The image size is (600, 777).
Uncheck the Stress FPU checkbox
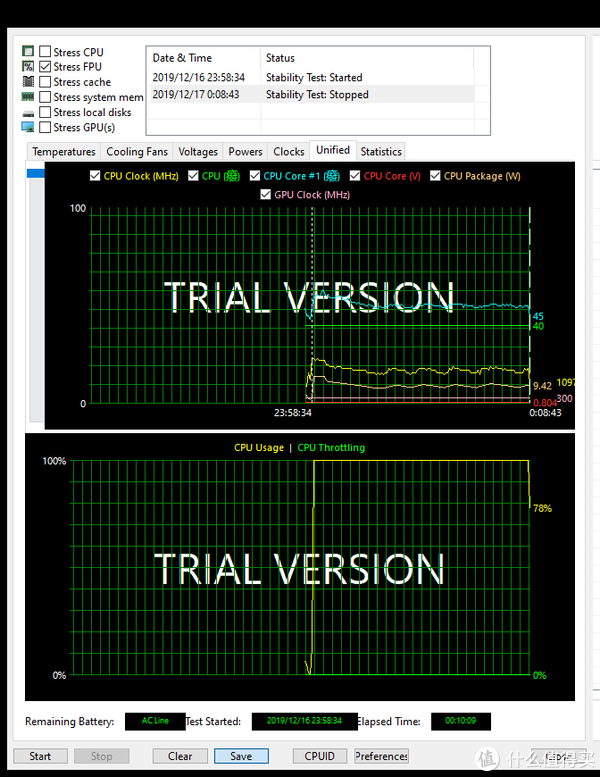point(45,66)
